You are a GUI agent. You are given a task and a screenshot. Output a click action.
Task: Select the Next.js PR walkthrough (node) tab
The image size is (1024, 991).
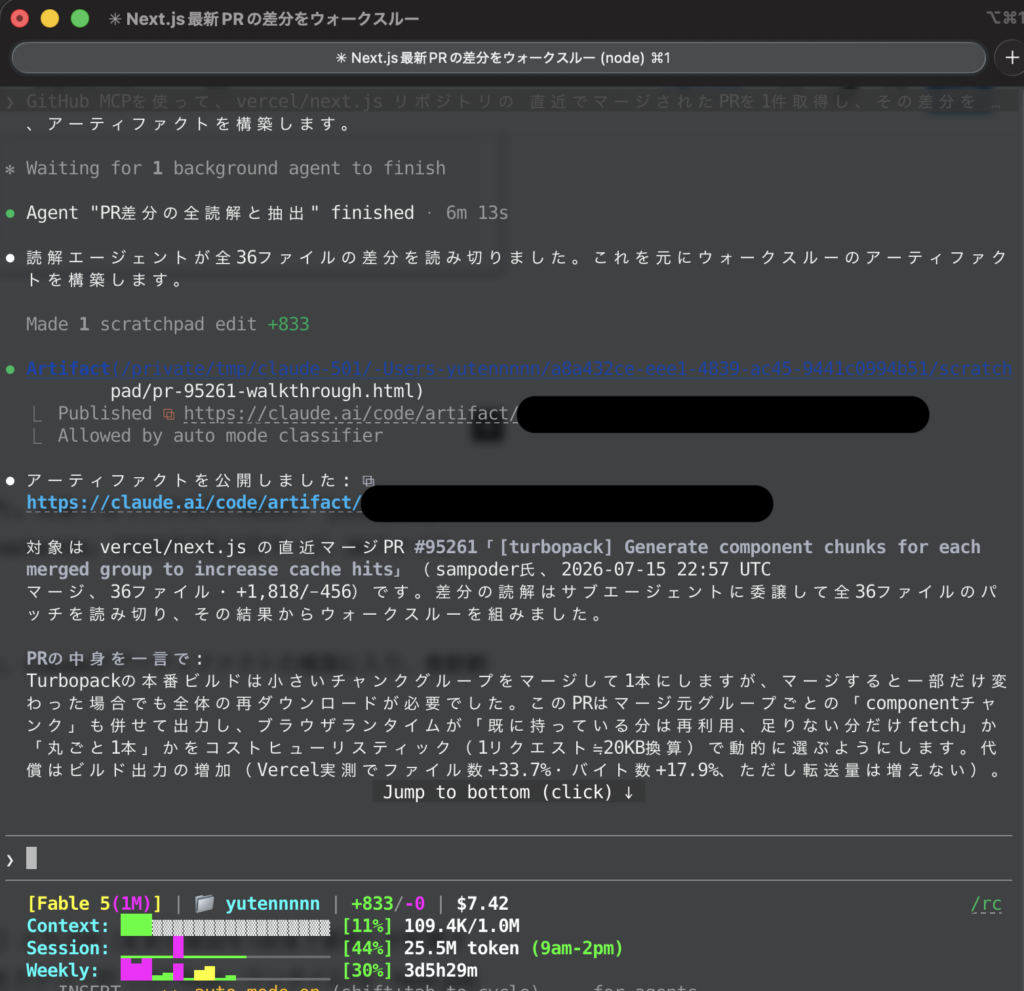point(498,58)
